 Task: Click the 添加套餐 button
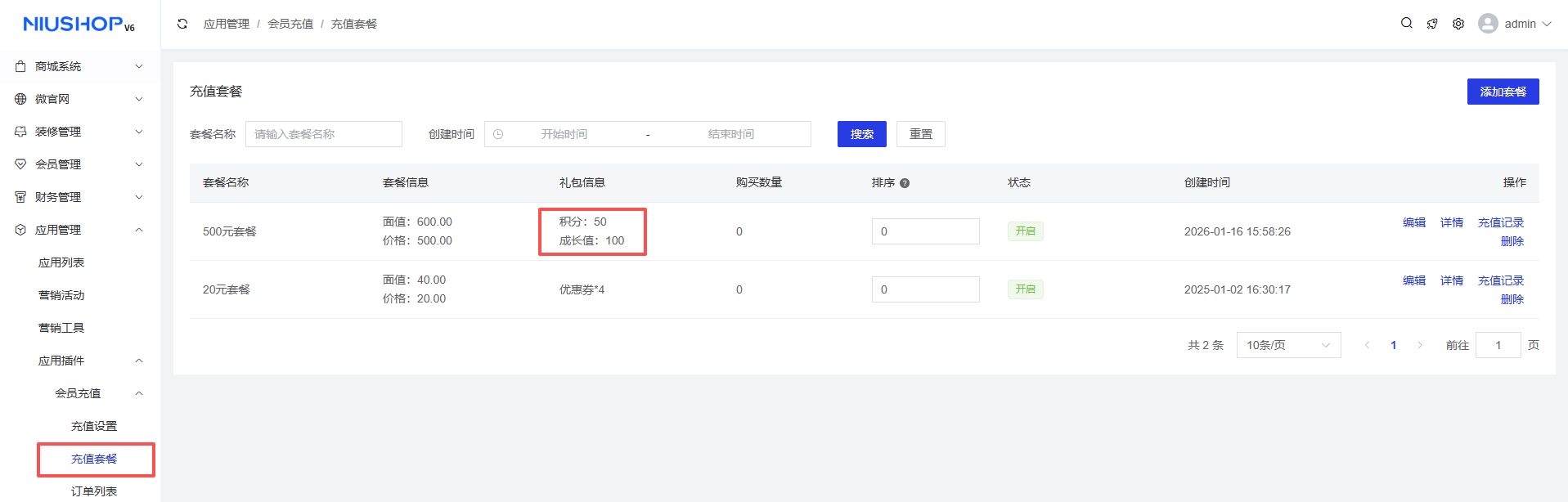tap(1503, 92)
